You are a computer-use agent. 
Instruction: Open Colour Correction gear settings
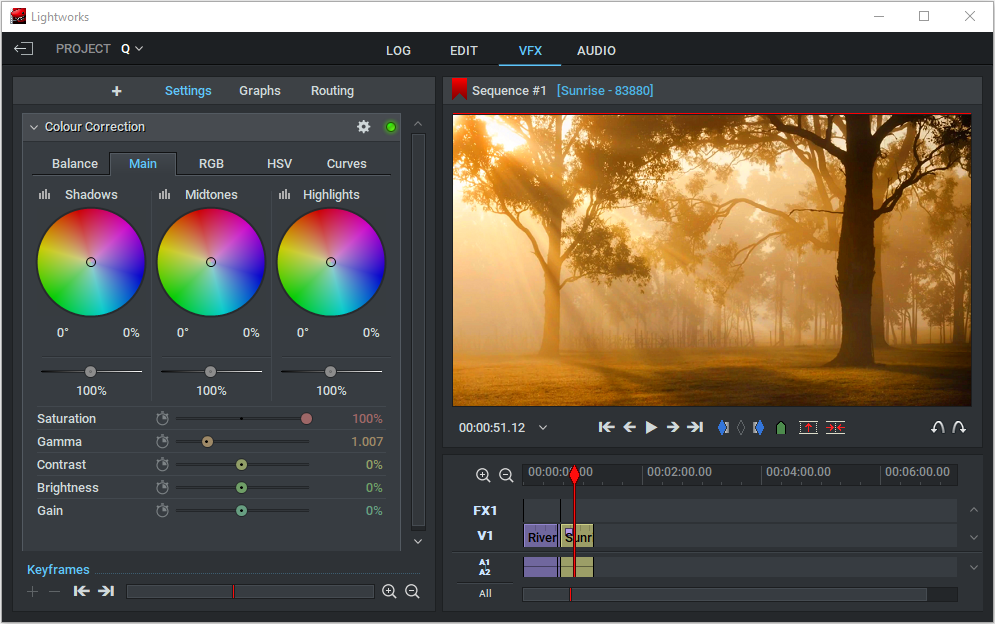coord(363,126)
